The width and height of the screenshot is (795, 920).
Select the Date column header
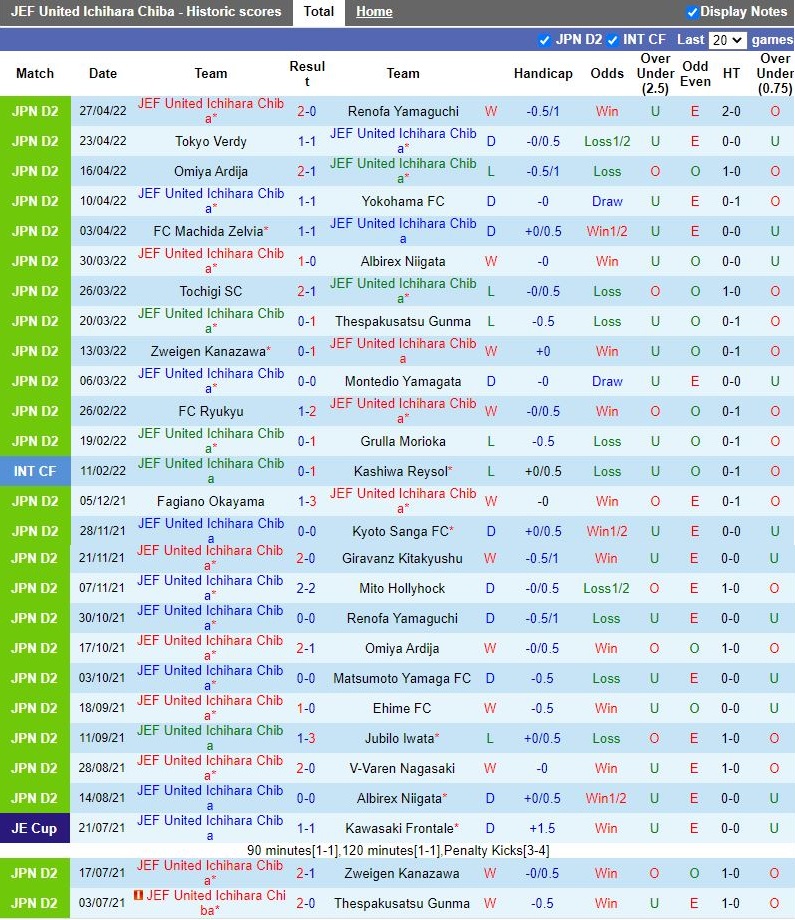click(x=103, y=73)
